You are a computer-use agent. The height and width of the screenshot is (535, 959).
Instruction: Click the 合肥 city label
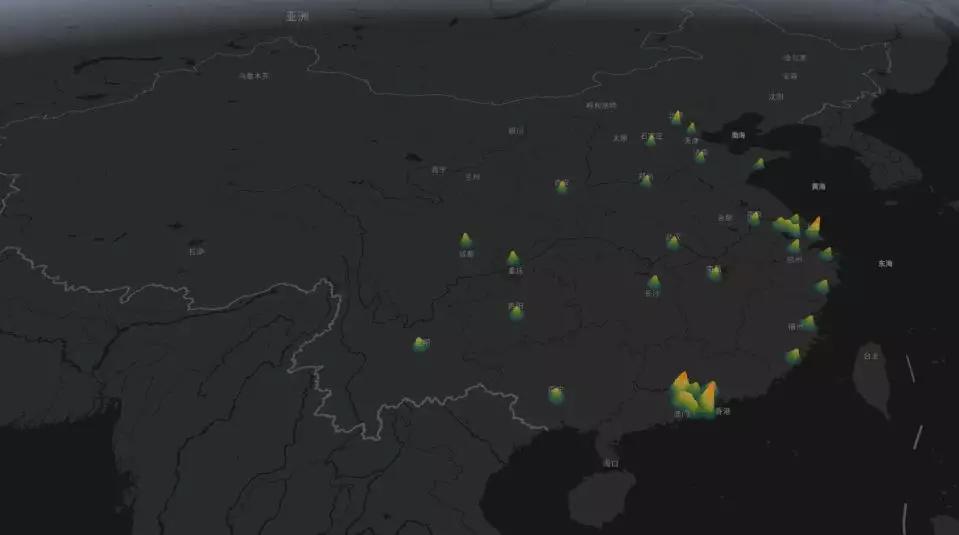(x=725, y=218)
